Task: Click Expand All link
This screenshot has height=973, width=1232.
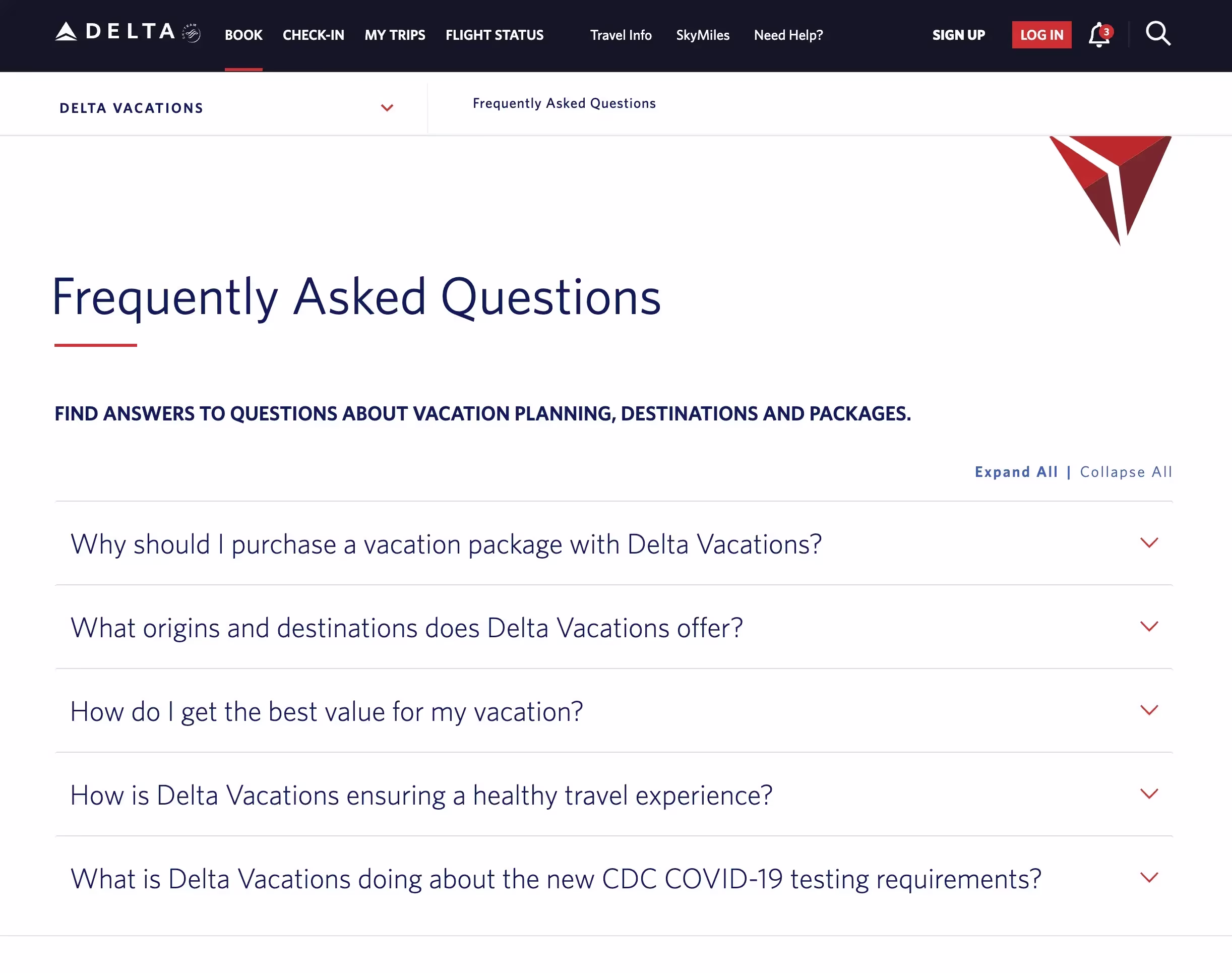Action: pyautogui.click(x=1016, y=472)
